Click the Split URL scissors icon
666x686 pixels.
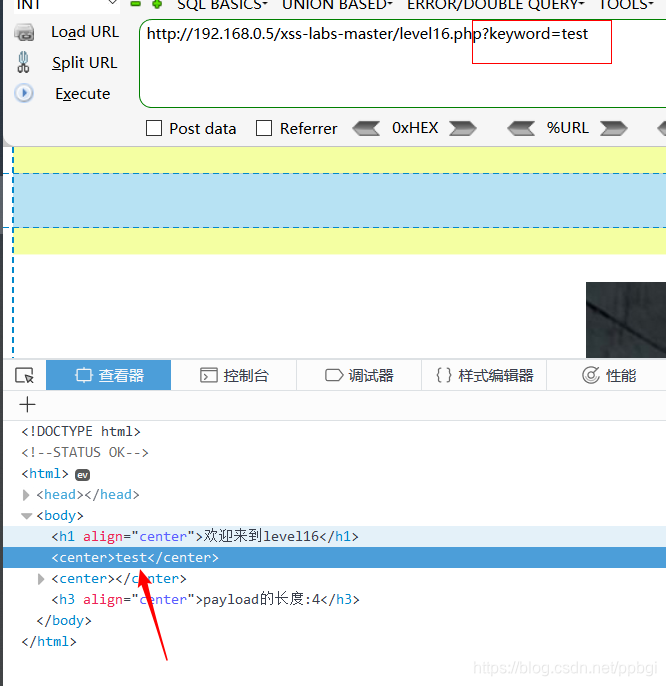click(23, 63)
